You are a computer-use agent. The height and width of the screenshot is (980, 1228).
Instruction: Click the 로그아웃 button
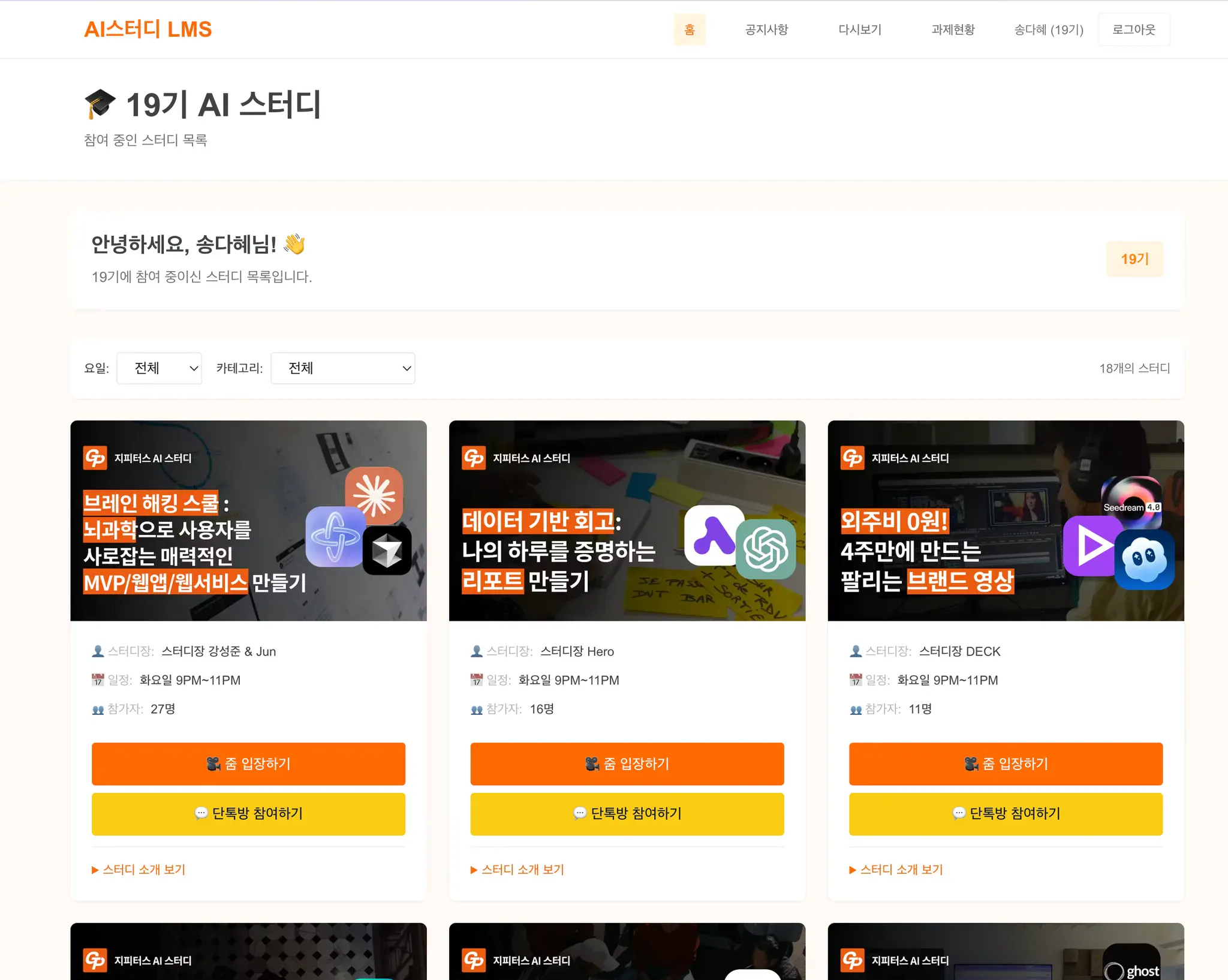coord(1134,29)
